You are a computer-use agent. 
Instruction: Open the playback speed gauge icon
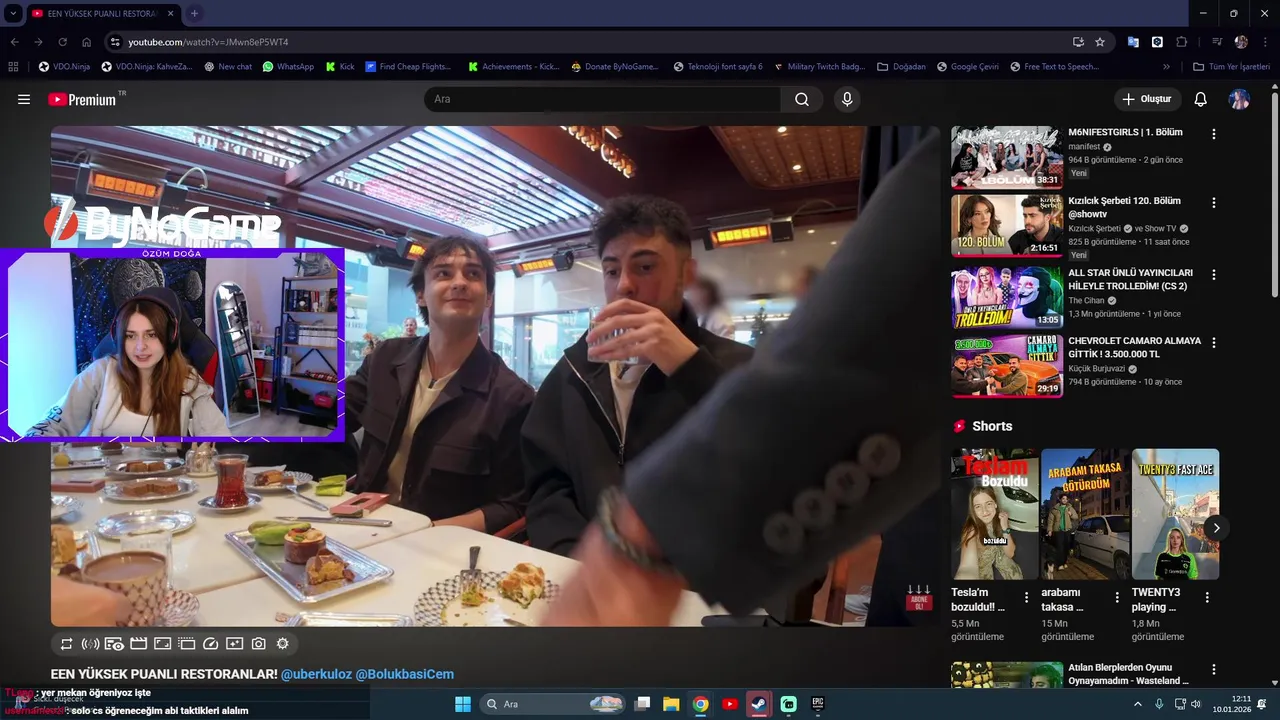pyautogui.click(x=210, y=644)
